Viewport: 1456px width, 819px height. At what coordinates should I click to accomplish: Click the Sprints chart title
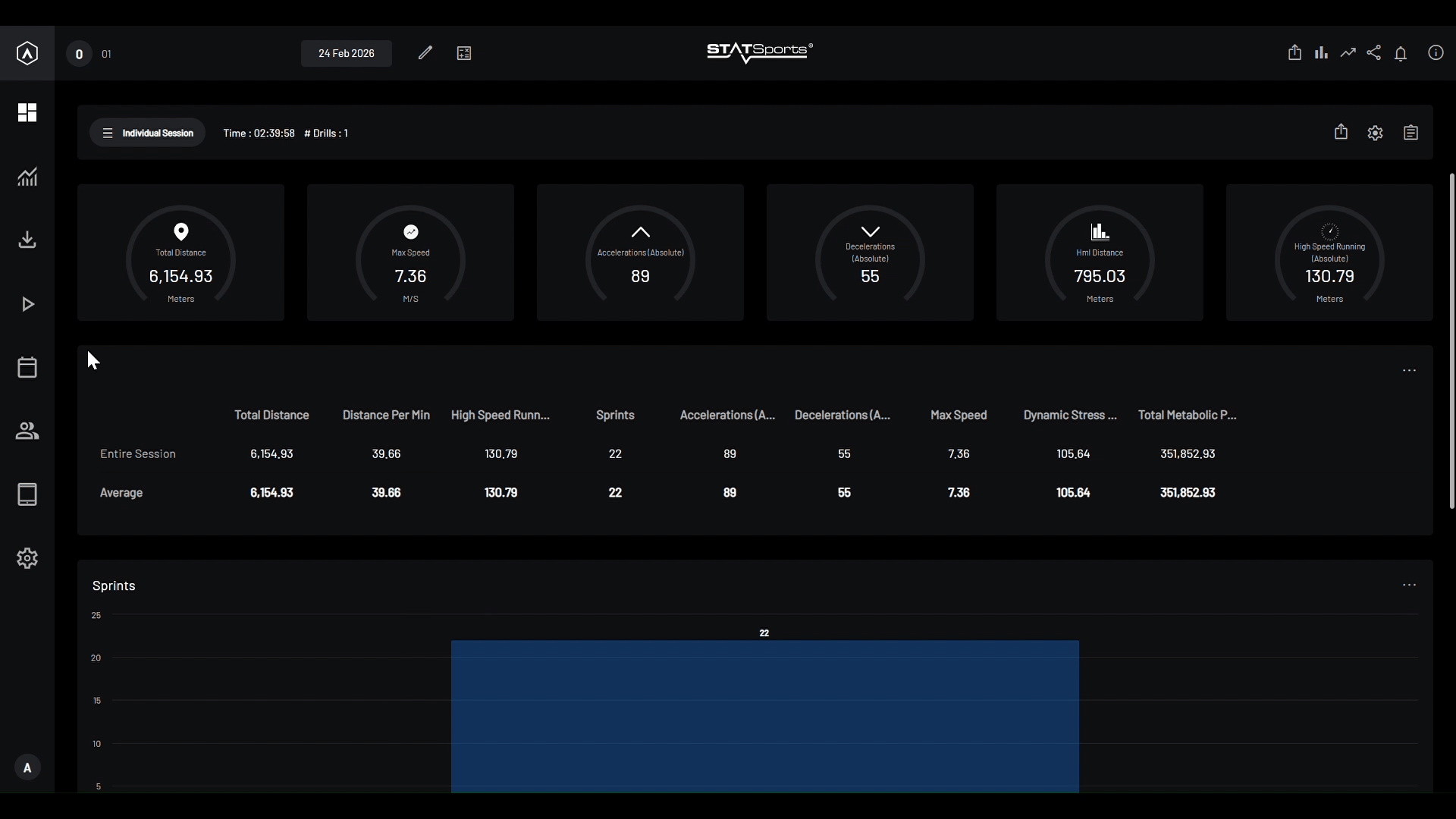tap(114, 585)
